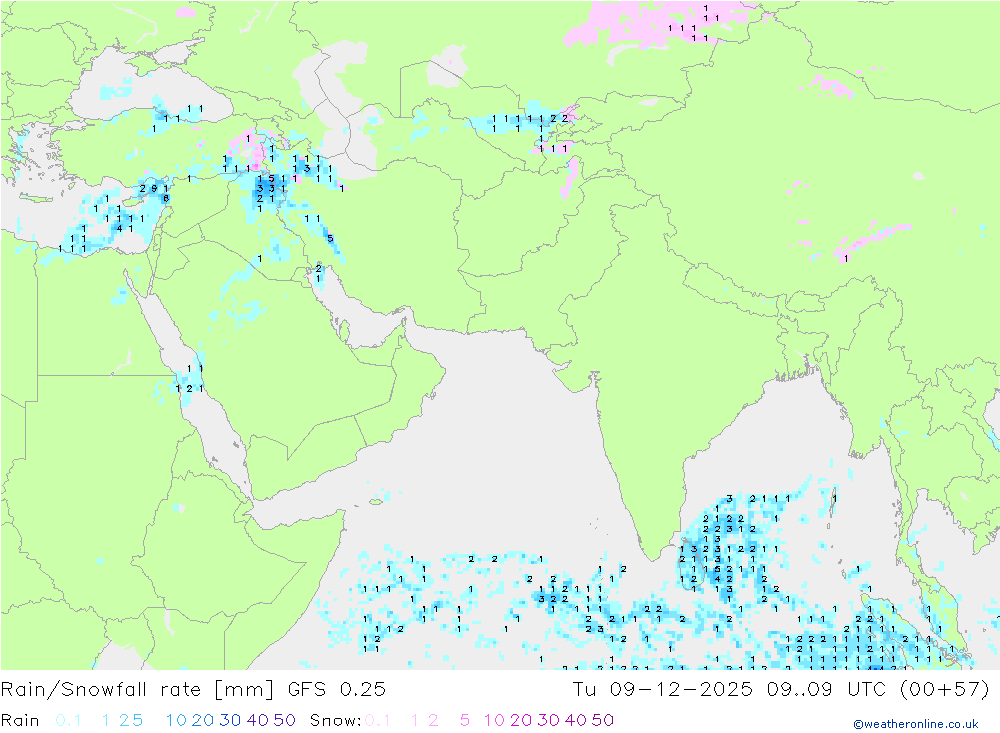Click the rain legend value 0.1
Image resolution: width=1000 pixels, height=733 pixels.
68,720
